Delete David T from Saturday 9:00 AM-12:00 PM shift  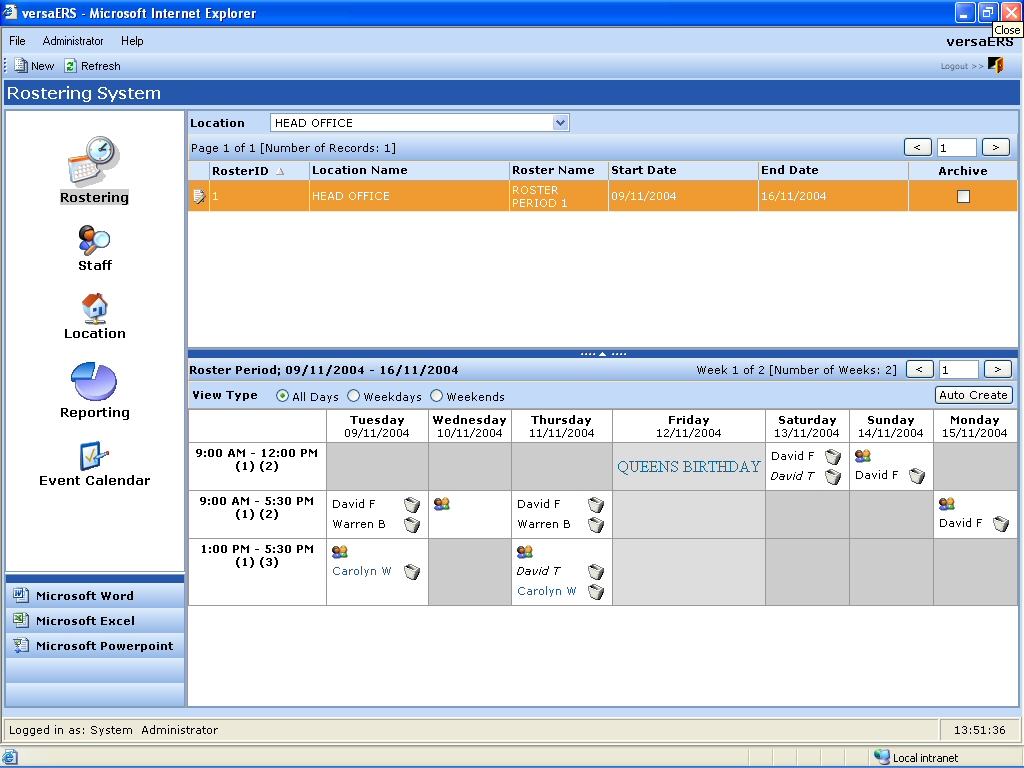pos(833,477)
